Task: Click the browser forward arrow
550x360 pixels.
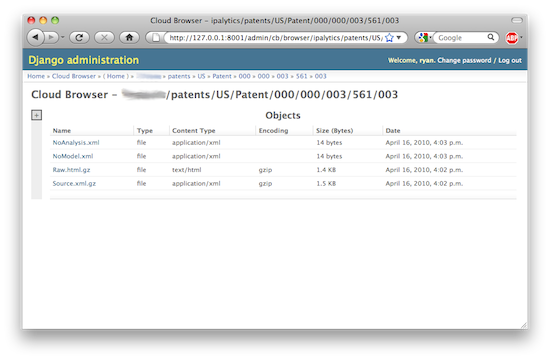Action: (x=51, y=37)
